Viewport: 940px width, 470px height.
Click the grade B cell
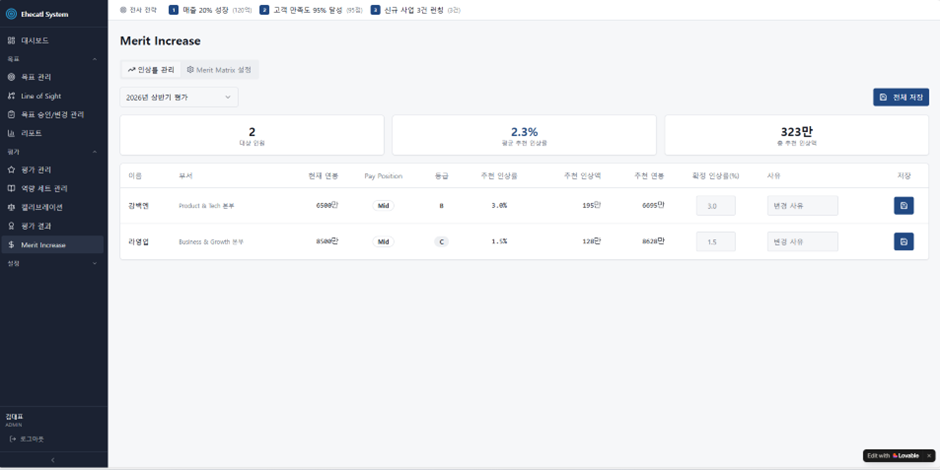[x=441, y=206]
